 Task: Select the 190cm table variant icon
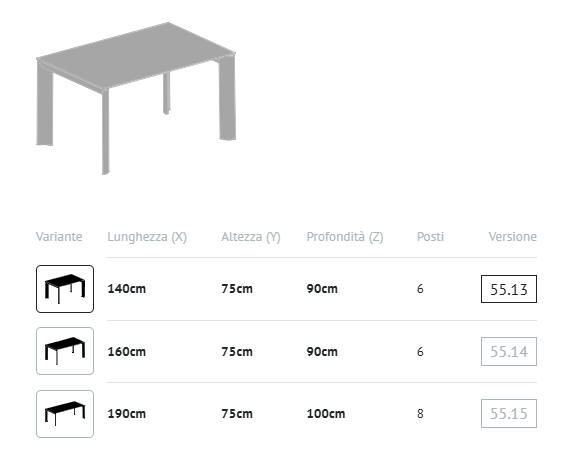65,414
